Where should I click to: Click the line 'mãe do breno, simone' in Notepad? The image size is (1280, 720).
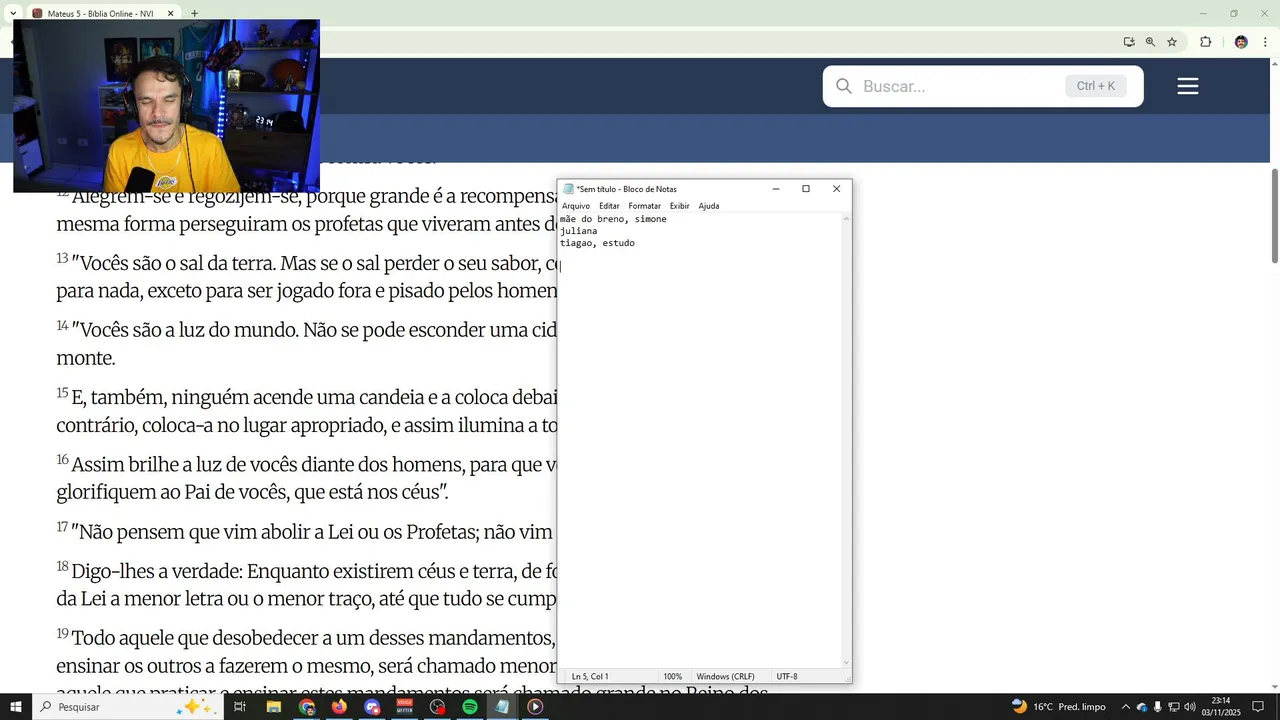tap(613, 219)
